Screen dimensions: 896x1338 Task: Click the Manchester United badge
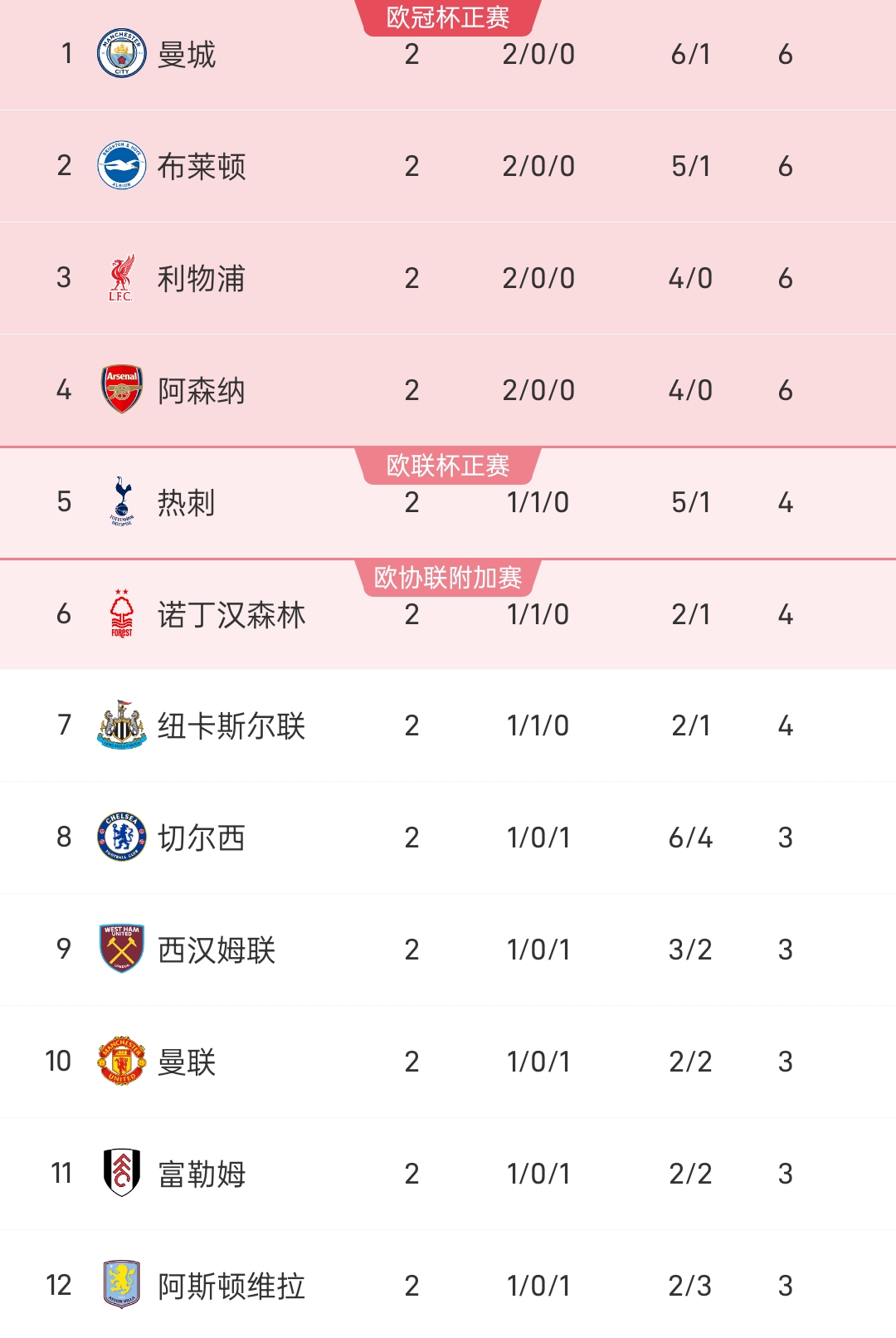(122, 1061)
